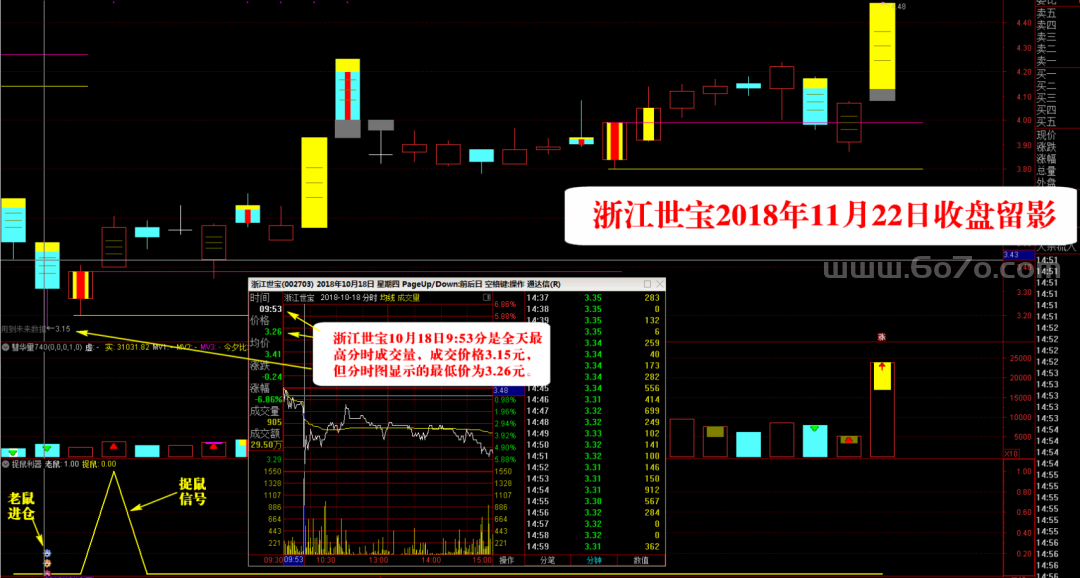Click the red up arrow on tallest volume bar
Image resolution: width=1080 pixels, height=578 pixels.
pyautogui.click(x=882, y=368)
